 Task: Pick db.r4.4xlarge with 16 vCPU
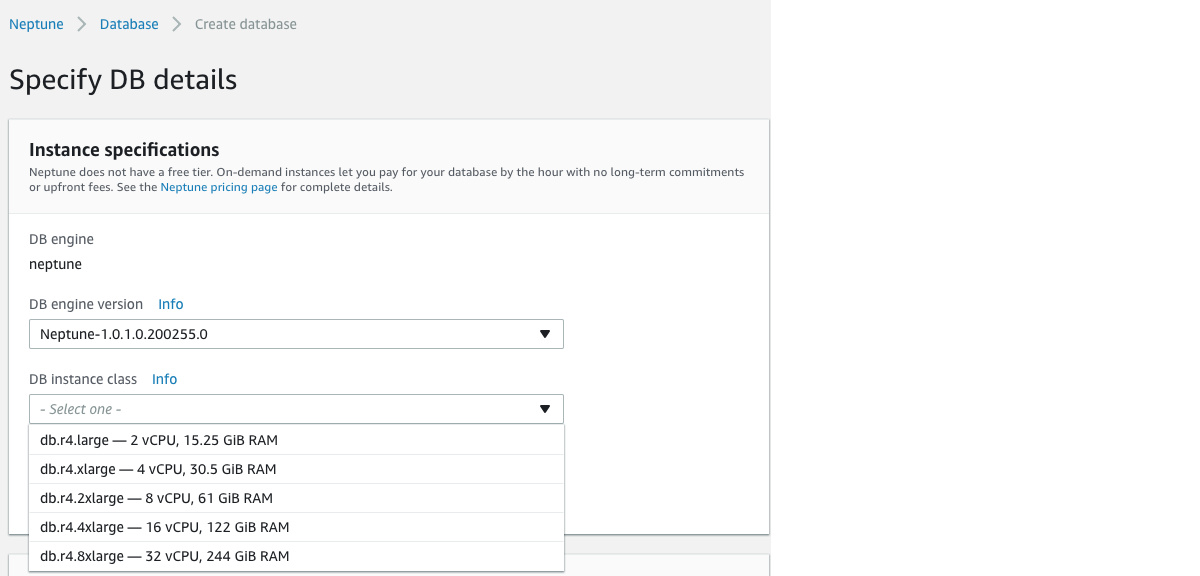163,527
